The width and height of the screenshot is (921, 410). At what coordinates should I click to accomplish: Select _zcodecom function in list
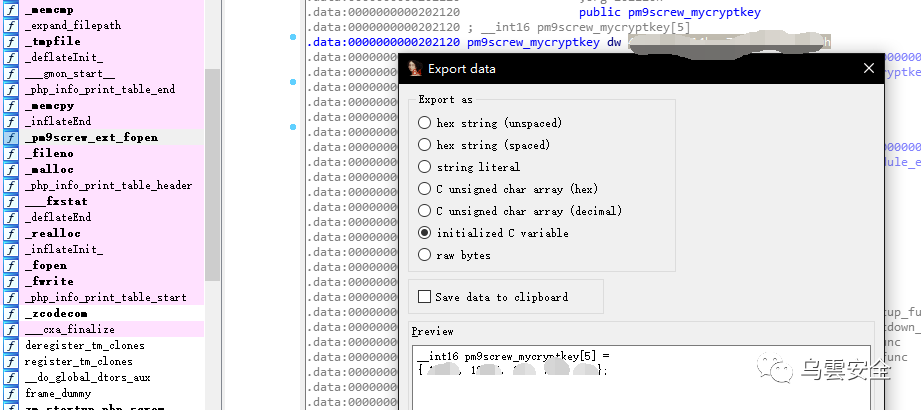56,314
